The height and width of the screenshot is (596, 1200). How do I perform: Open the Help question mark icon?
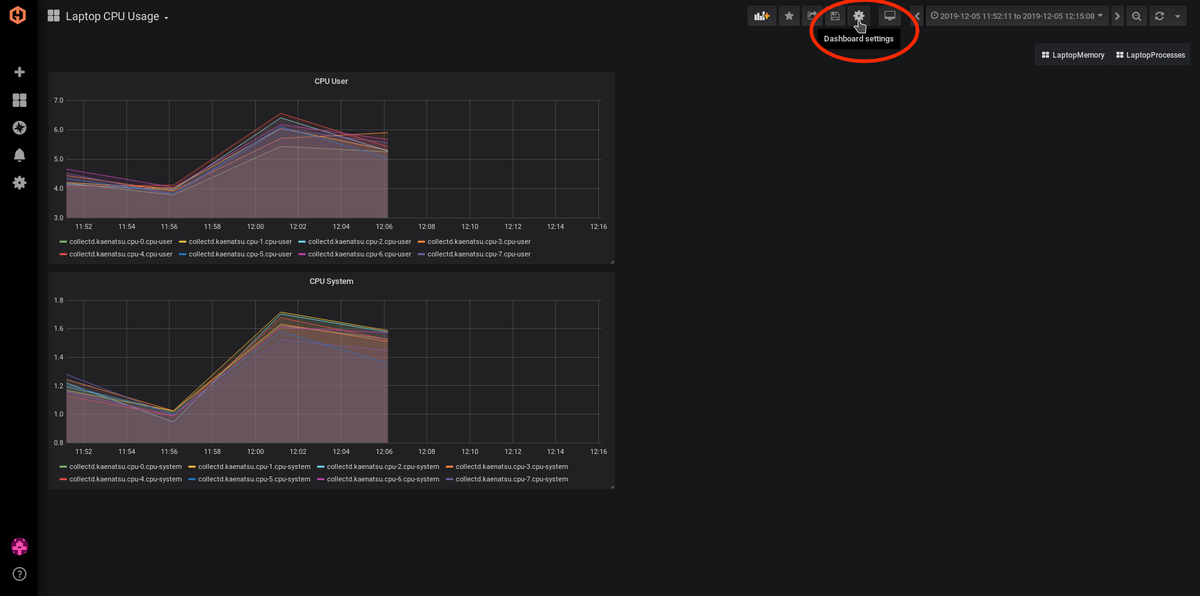pos(19,574)
